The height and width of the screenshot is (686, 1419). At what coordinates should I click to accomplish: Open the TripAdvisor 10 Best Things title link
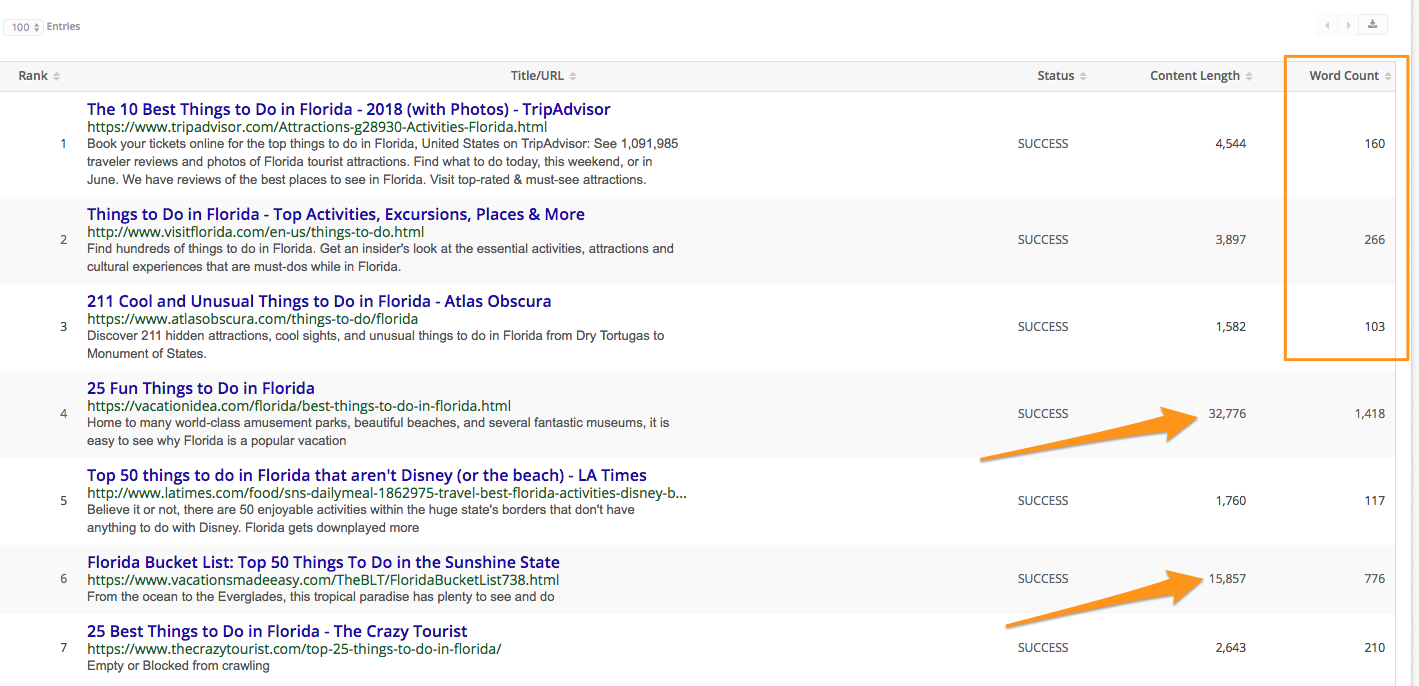point(348,110)
